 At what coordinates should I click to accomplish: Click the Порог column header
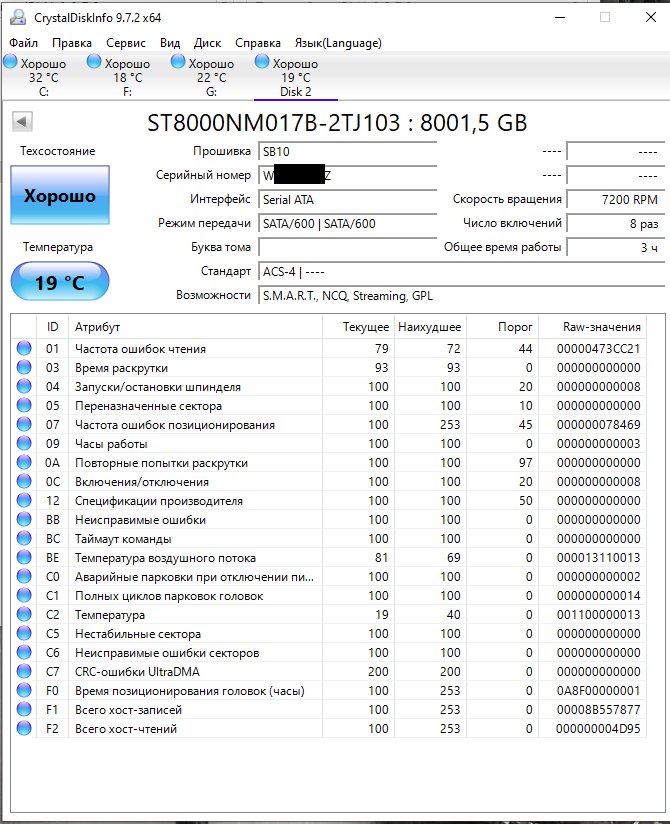502,327
